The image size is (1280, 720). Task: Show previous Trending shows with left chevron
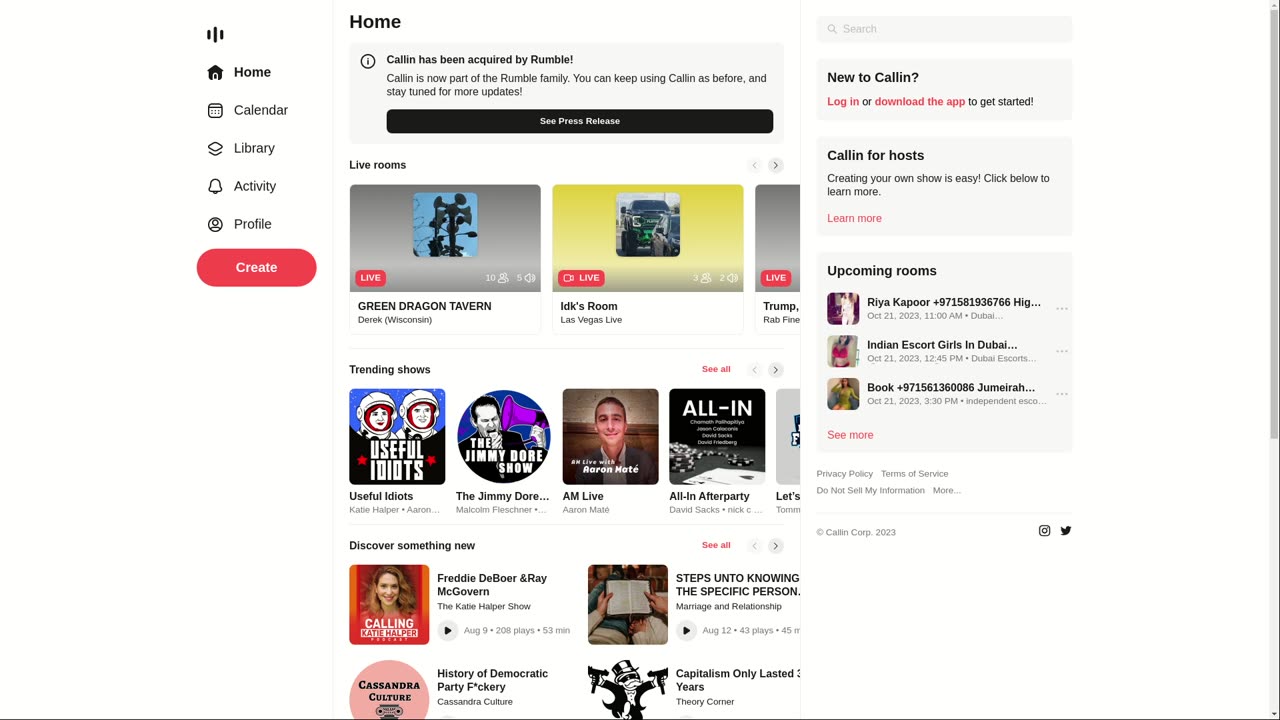[755, 370]
